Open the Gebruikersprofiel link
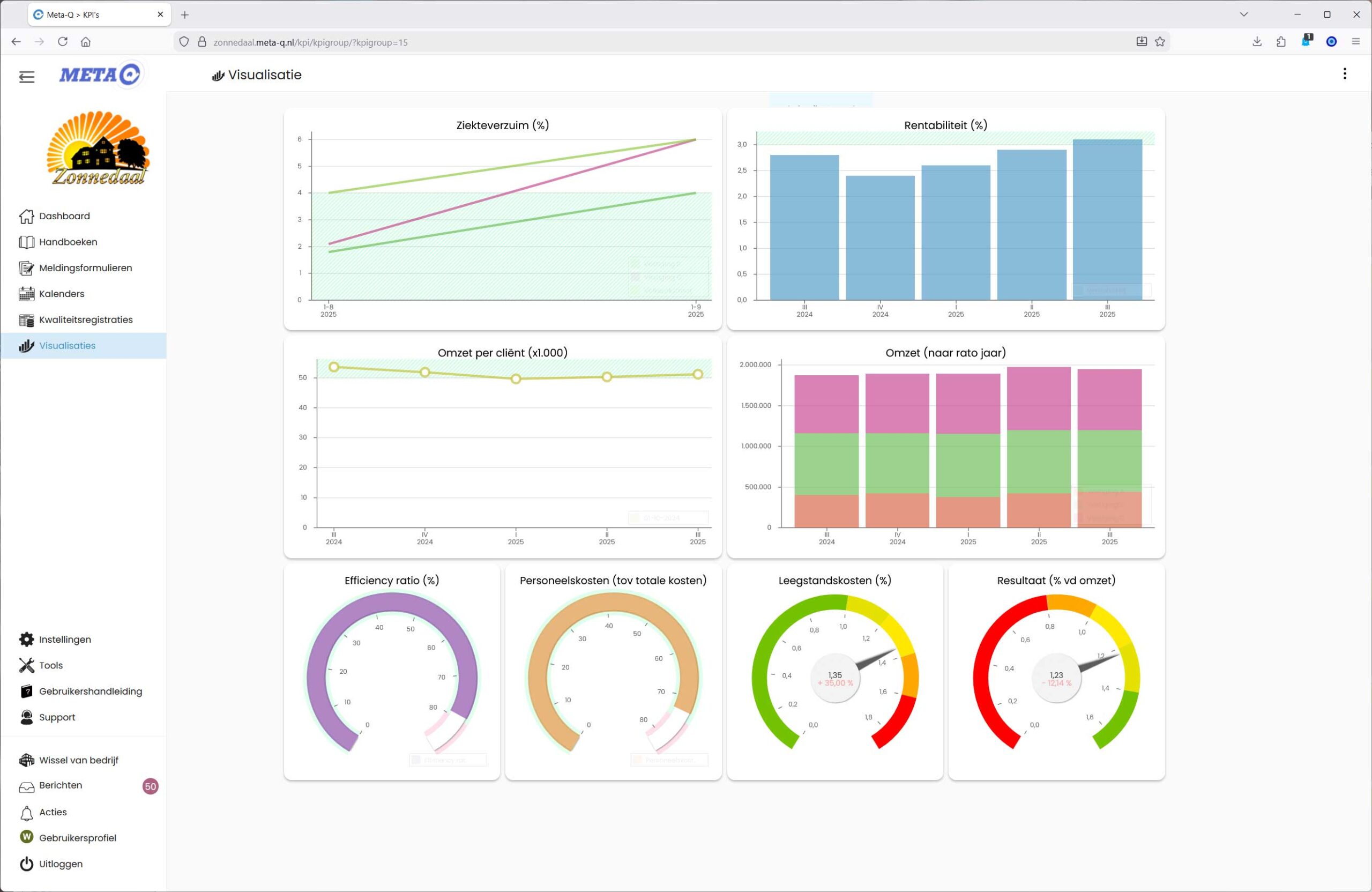The height and width of the screenshot is (892, 1372). (77, 838)
